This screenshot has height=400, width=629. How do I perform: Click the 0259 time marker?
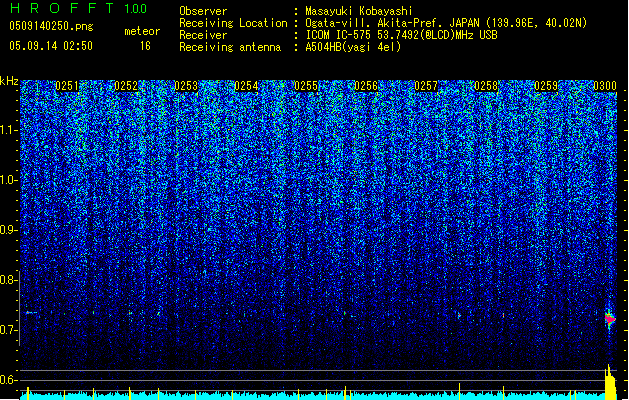(546, 86)
